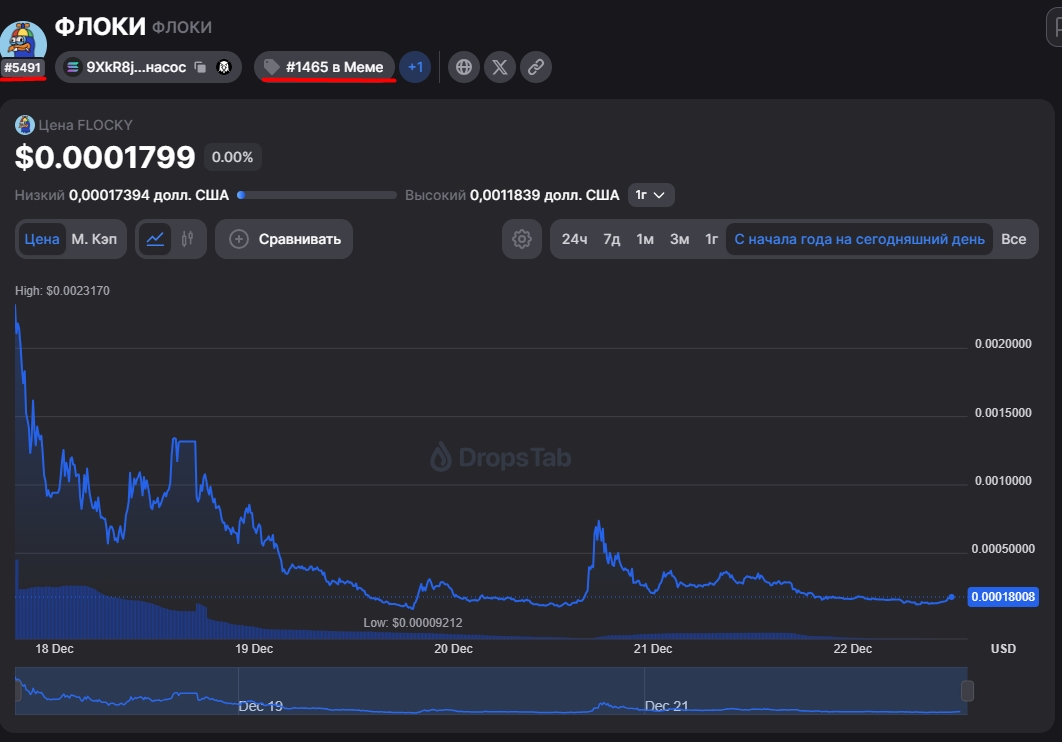
Task: Select the candlestick chart type
Action: [x=188, y=239]
